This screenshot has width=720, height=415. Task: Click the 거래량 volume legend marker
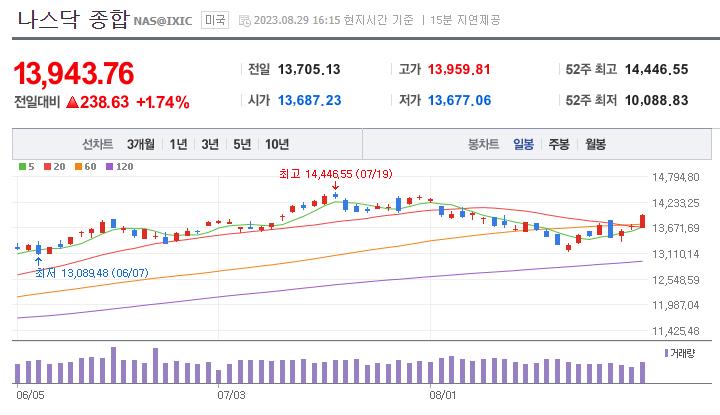pyautogui.click(x=666, y=353)
